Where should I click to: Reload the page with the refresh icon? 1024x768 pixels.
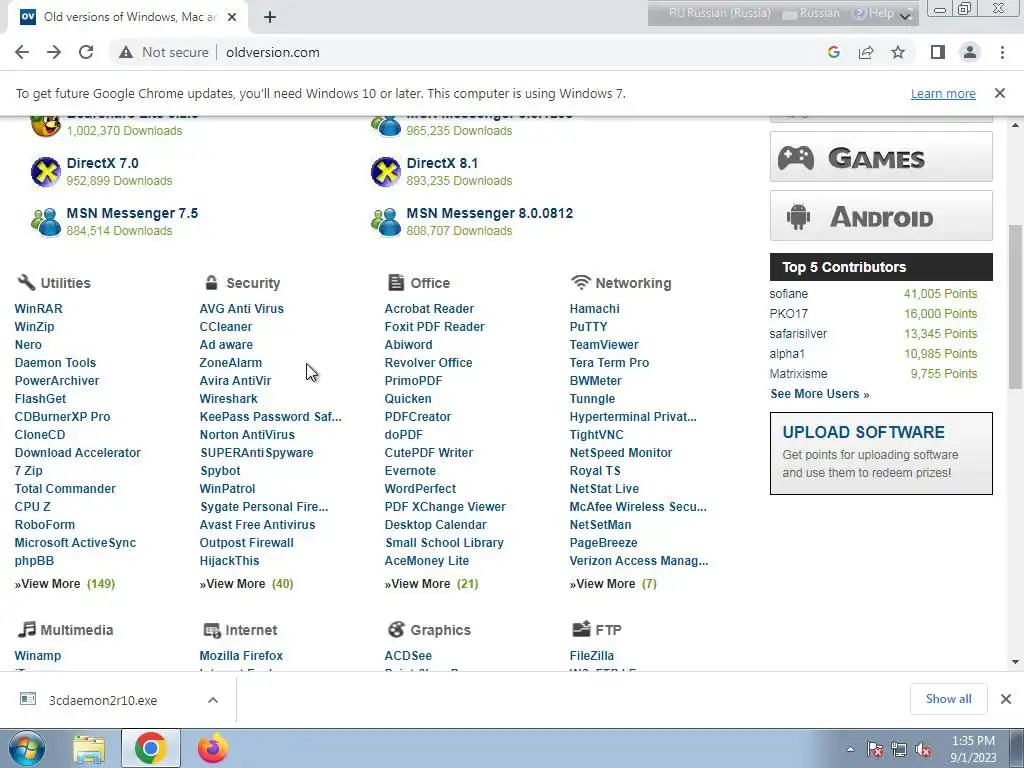pos(86,52)
